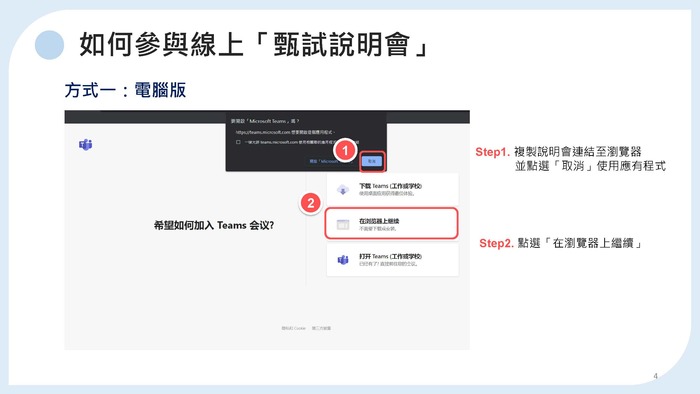Click the Teams logo in page corner
Viewport: 700px width, 394px height.
pyautogui.click(x=85, y=145)
